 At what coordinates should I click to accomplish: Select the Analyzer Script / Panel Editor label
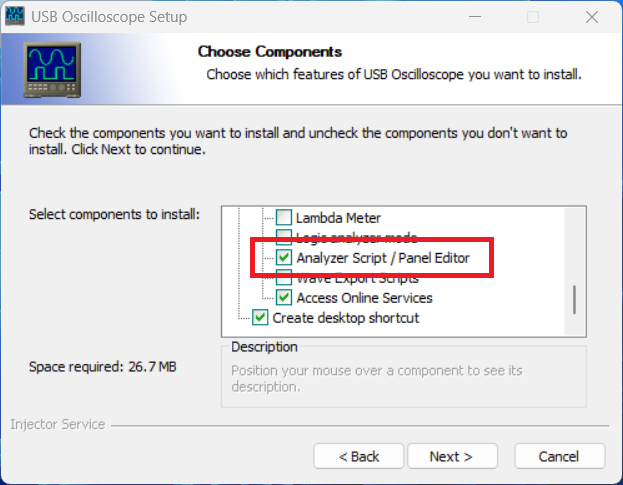(x=383, y=258)
